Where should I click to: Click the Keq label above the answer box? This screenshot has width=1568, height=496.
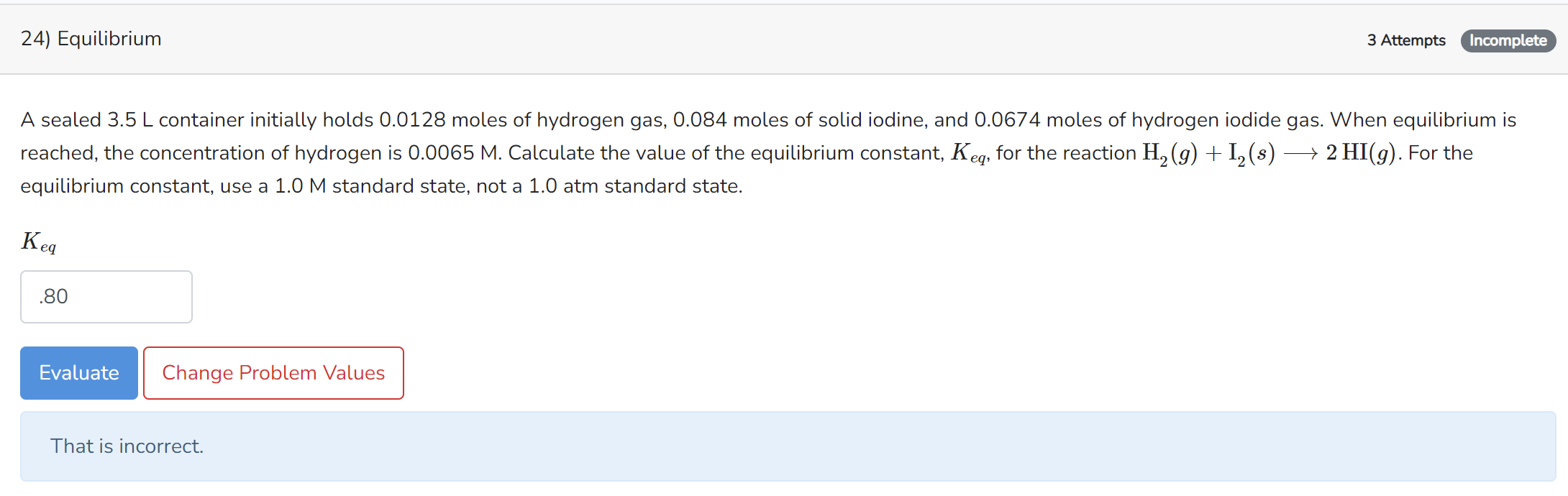[38, 242]
